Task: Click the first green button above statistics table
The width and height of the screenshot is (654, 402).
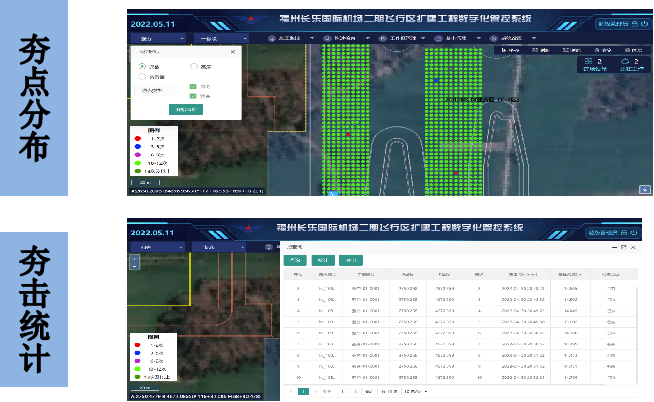Action: pyautogui.click(x=296, y=260)
